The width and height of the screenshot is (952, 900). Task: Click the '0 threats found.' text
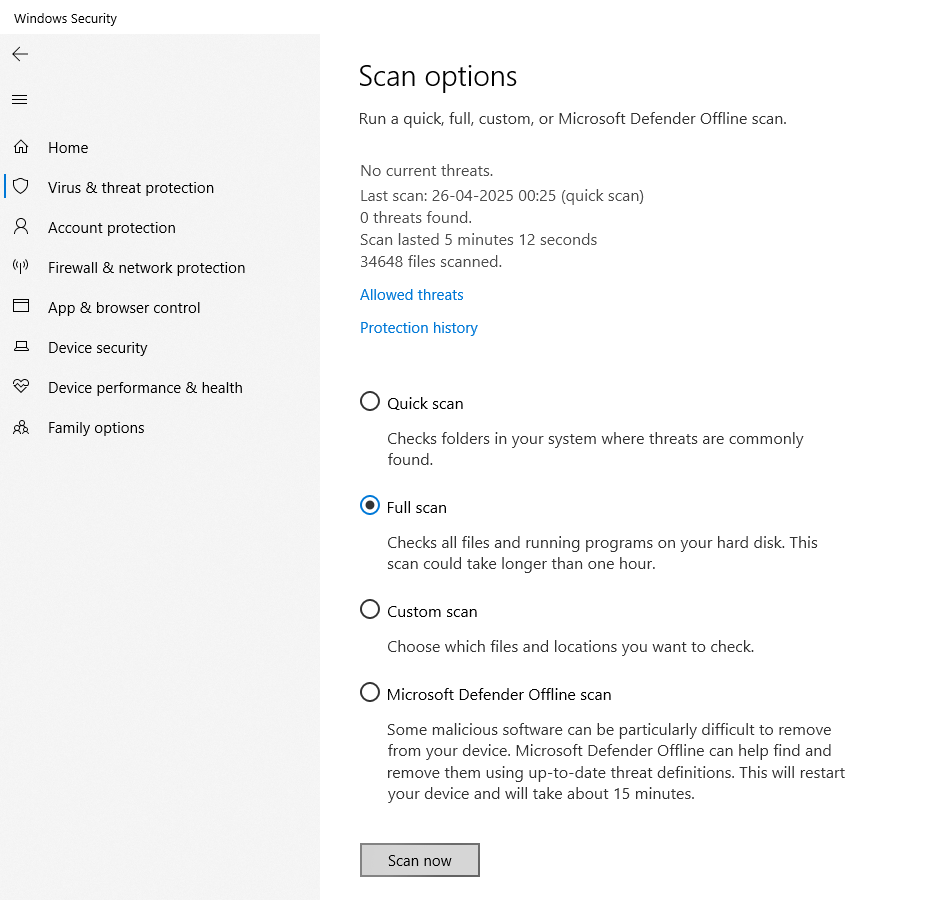(x=416, y=217)
